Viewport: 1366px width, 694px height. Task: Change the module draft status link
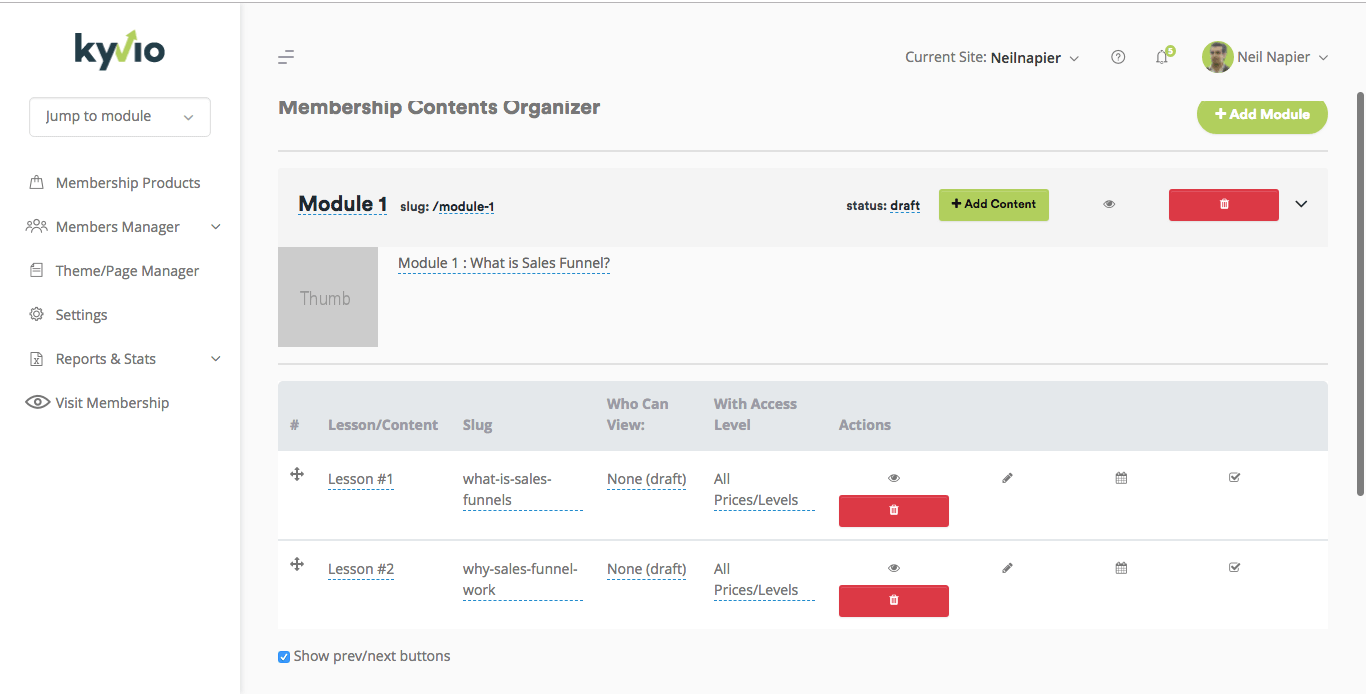click(905, 206)
